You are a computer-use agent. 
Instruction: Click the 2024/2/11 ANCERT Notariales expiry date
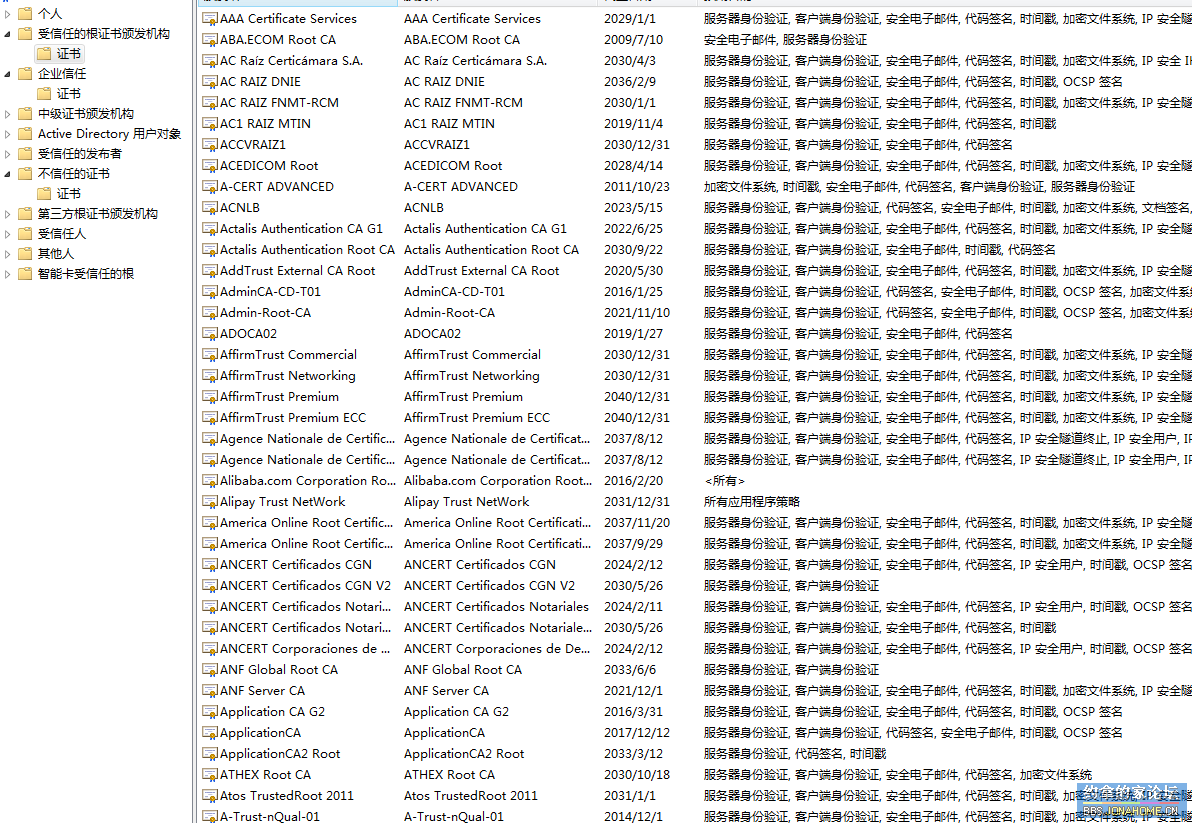point(633,607)
